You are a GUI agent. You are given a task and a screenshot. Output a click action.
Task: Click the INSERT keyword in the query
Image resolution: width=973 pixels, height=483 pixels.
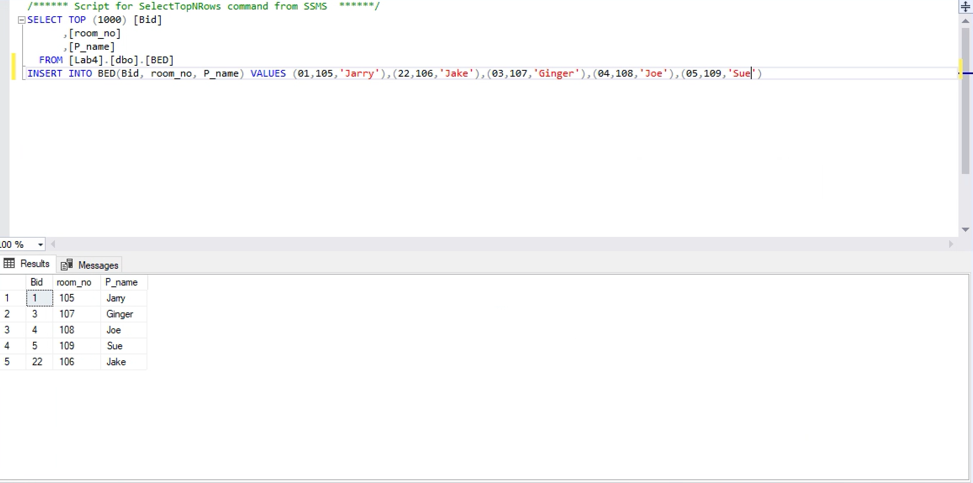tap(45, 73)
